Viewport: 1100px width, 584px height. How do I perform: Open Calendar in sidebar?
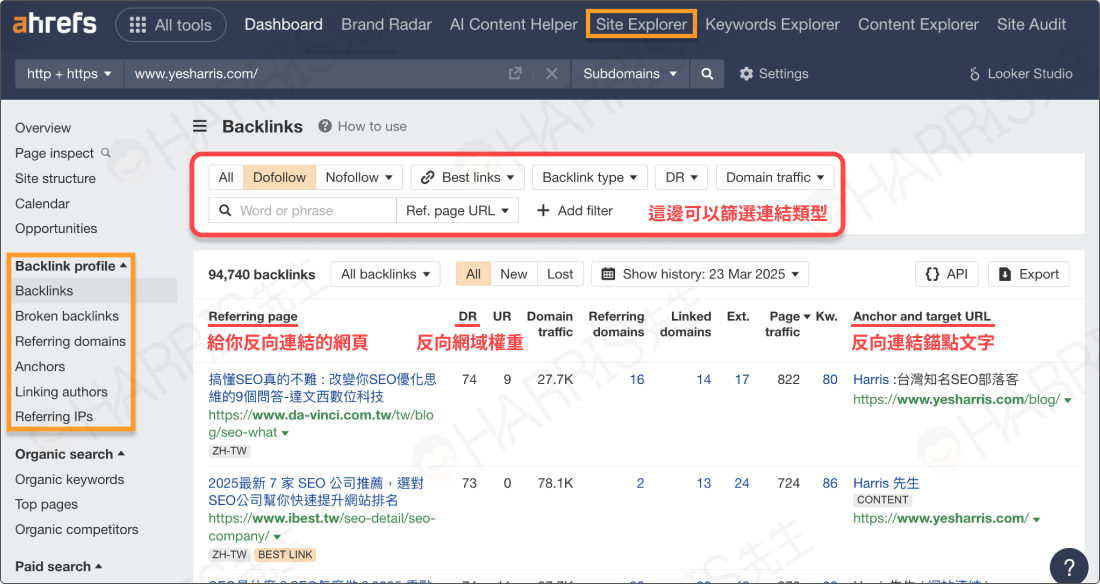[x=42, y=204]
